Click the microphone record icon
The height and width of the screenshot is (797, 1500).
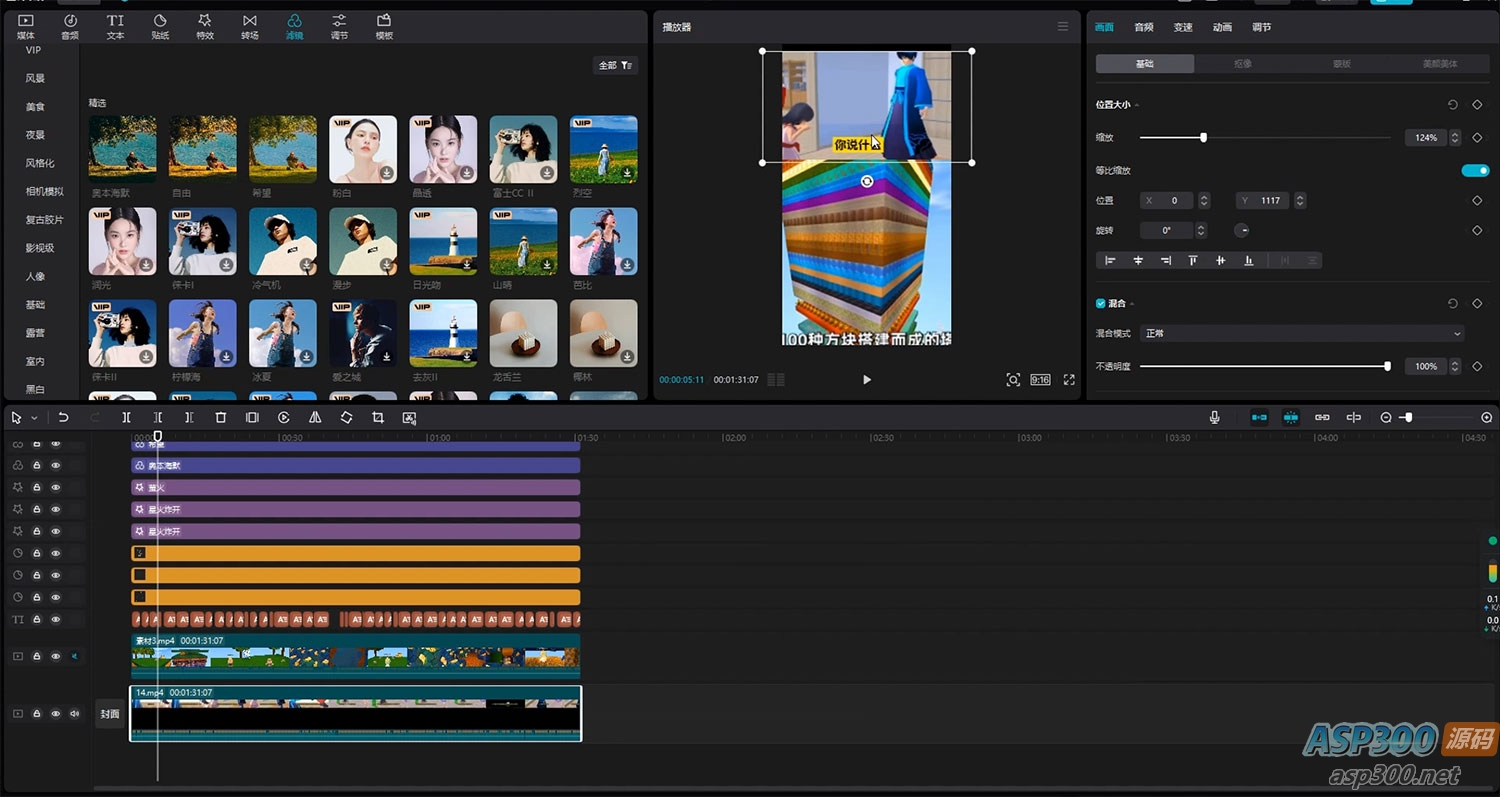tap(1214, 418)
